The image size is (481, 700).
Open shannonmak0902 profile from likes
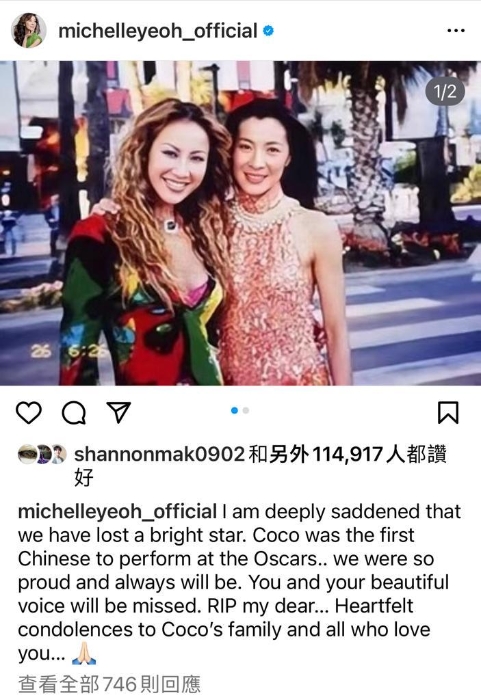pyautogui.click(x=159, y=454)
